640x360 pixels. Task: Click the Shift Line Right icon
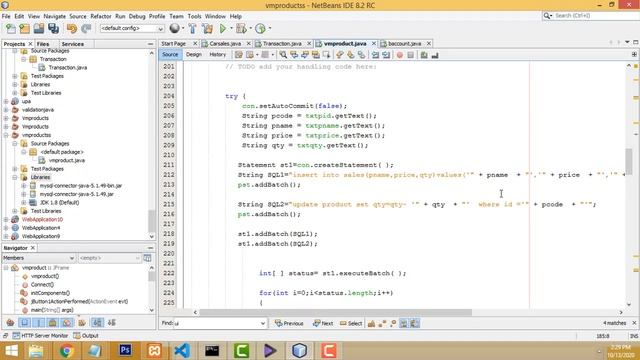pos(386,55)
